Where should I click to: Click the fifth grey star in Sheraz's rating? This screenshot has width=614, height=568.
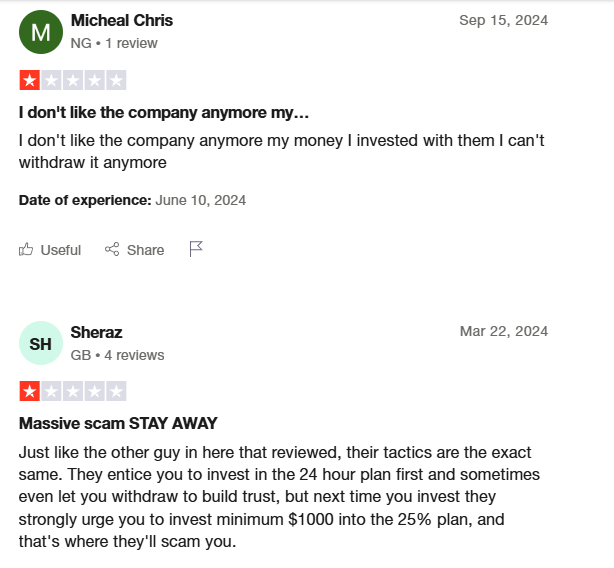click(116, 391)
